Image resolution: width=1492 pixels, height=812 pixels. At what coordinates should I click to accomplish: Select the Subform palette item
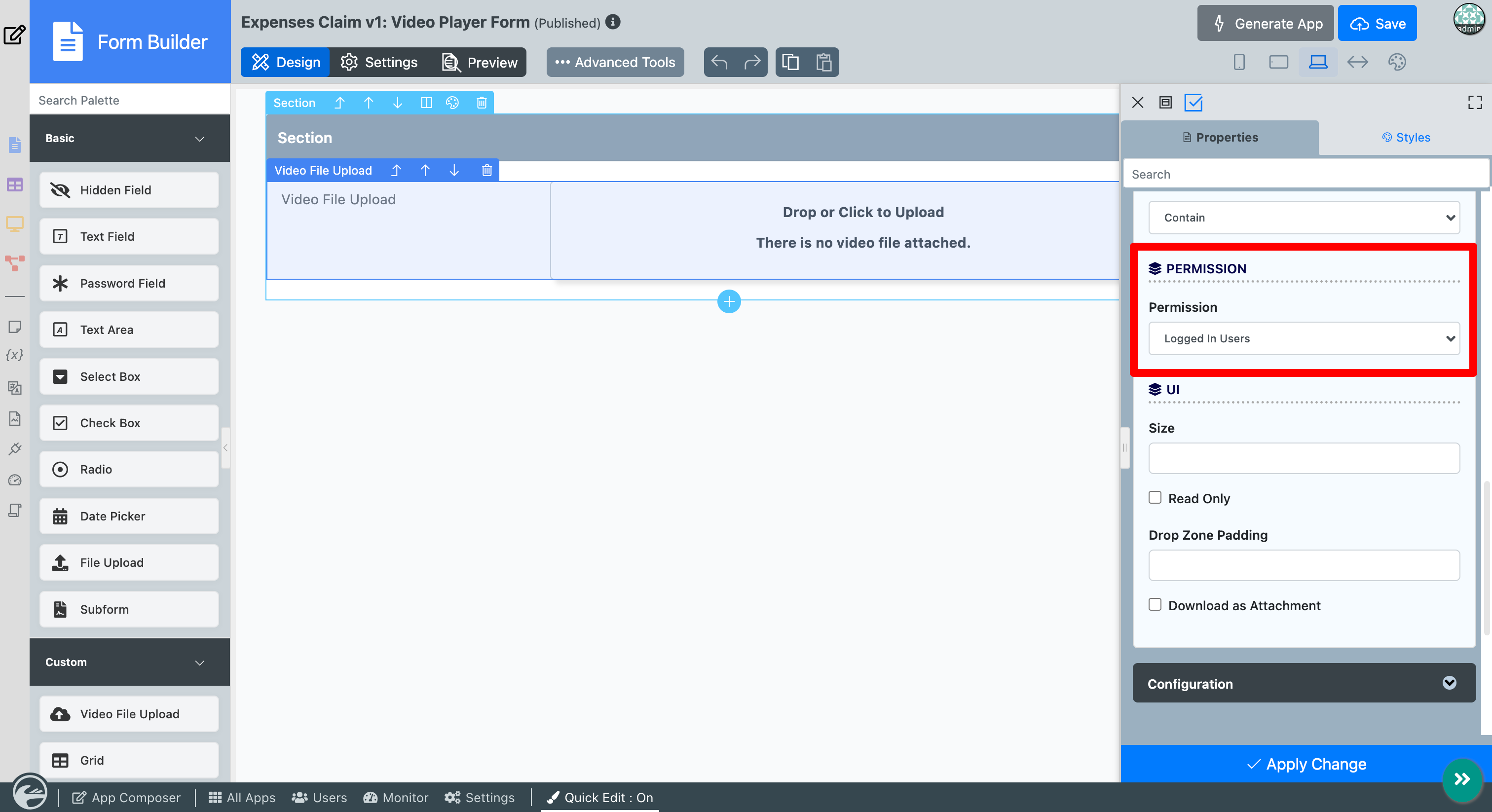click(x=129, y=609)
